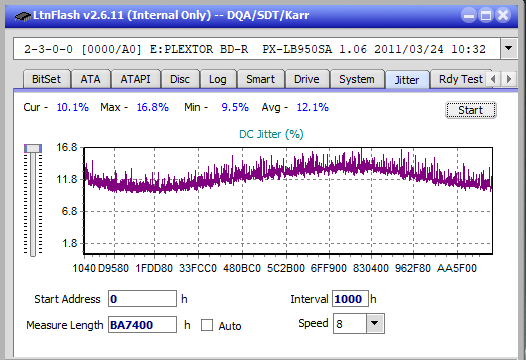Open the ATAPI tab
This screenshot has width=526, height=360.
[x=135, y=79]
